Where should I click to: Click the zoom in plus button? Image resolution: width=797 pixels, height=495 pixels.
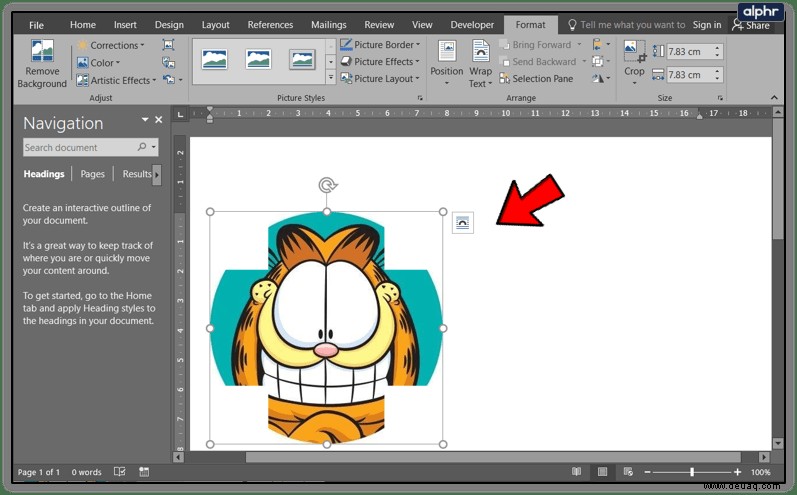tap(738, 472)
